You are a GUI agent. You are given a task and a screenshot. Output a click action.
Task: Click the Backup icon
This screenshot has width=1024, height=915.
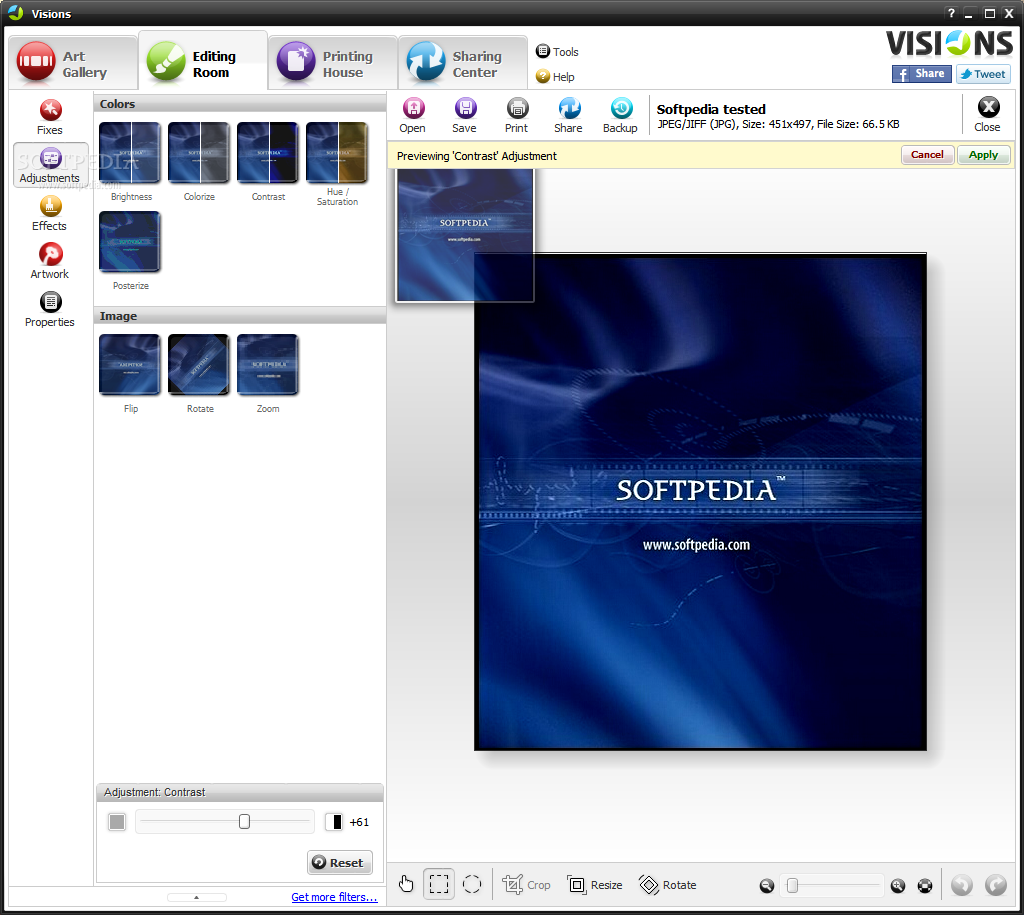click(x=620, y=115)
